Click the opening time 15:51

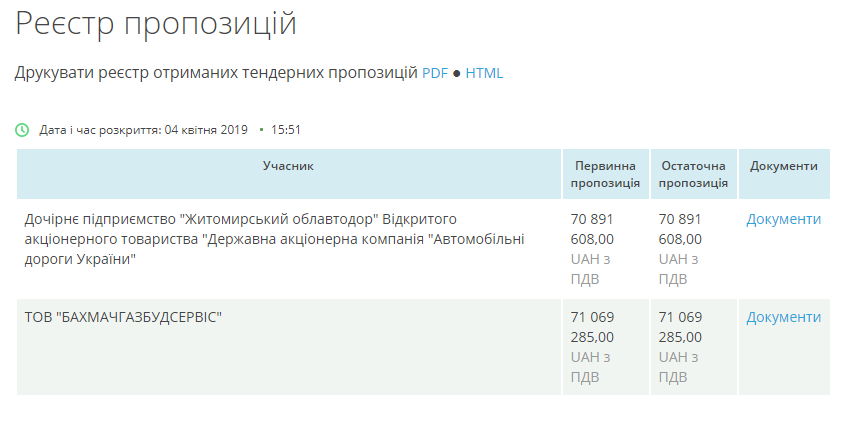tap(286, 130)
